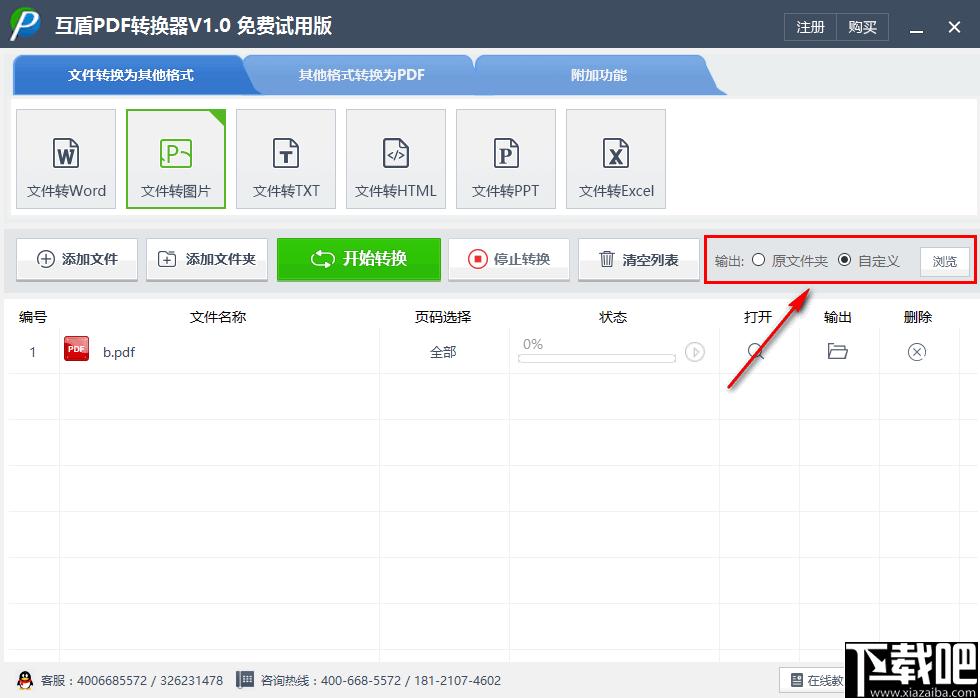Click the 全部 page selection cell

click(x=442, y=352)
